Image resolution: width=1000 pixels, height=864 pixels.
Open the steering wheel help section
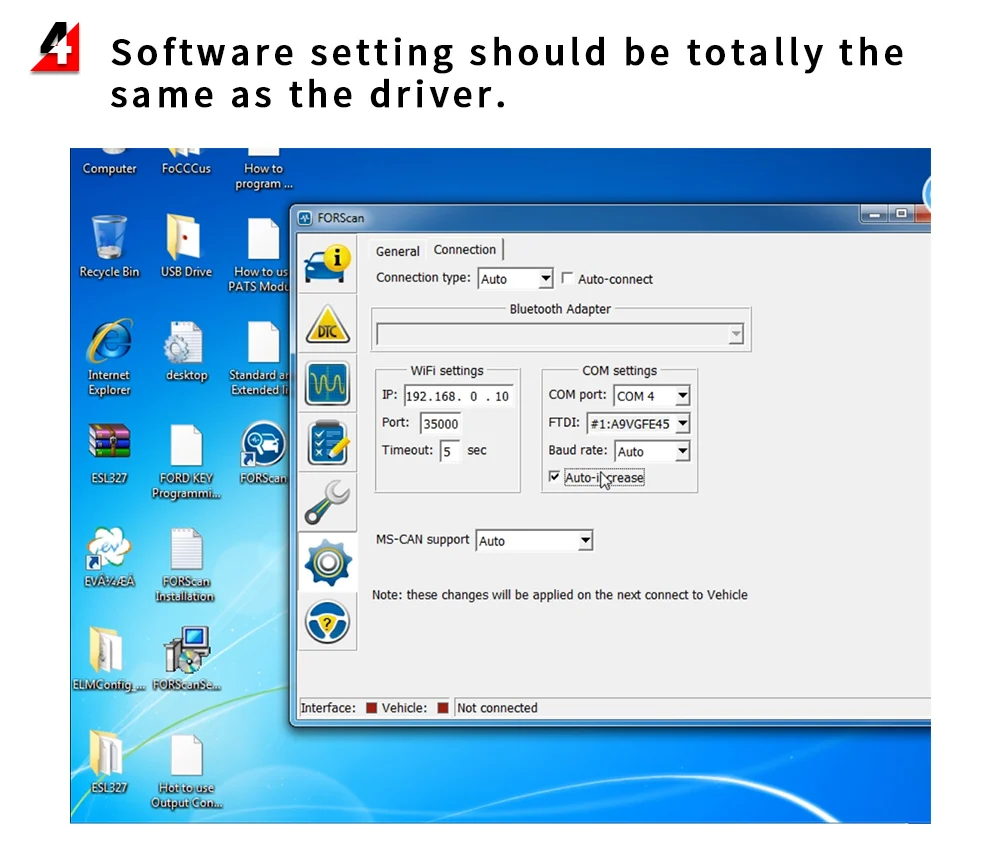(x=327, y=622)
